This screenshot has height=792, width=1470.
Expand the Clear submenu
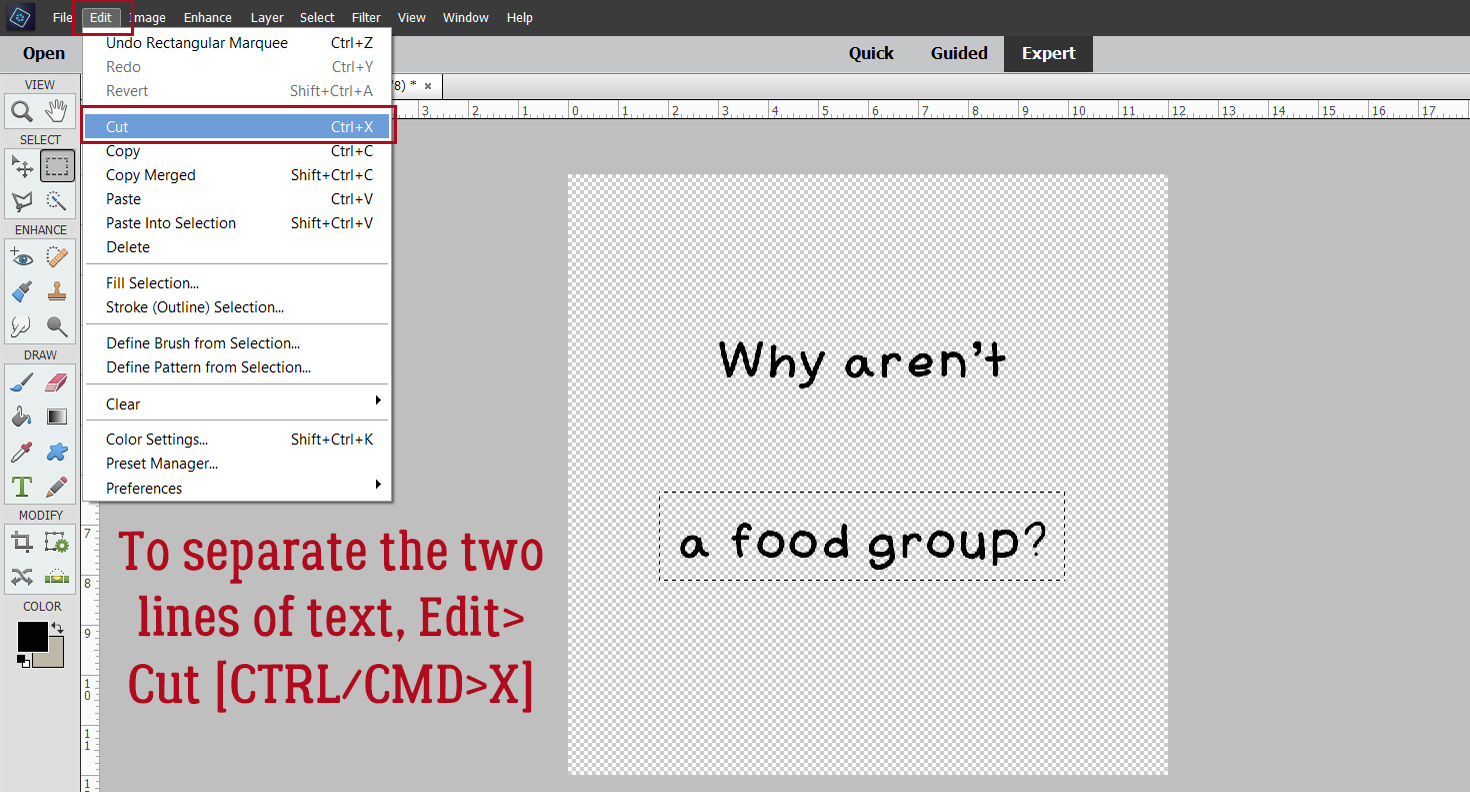(237, 404)
